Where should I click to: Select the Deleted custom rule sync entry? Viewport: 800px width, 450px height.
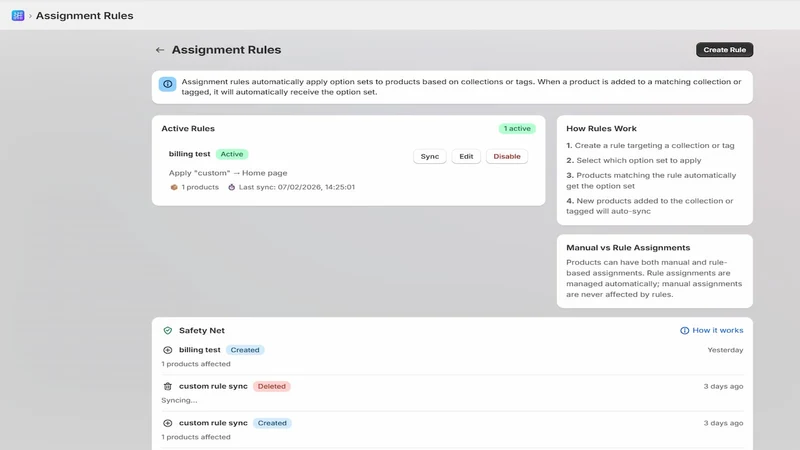pyautogui.click(x=452, y=393)
